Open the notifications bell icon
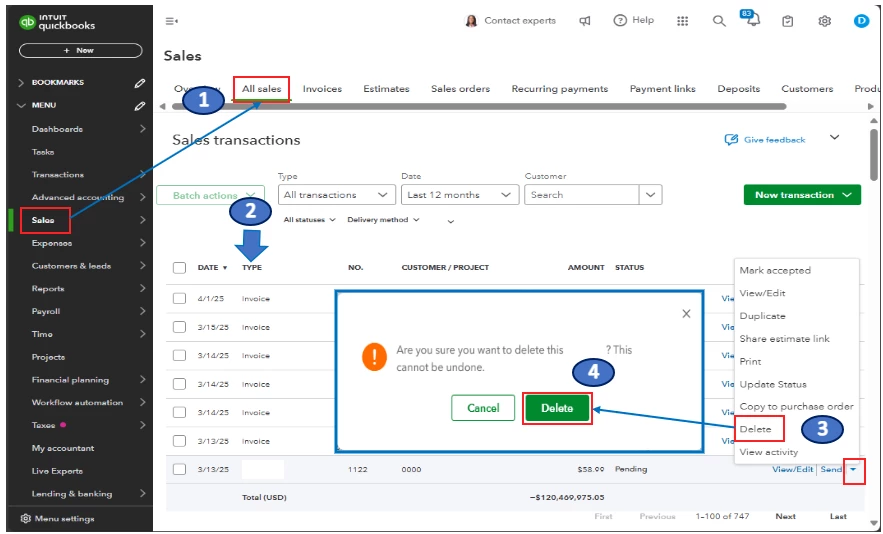Screen dimensions: 883x534 point(750,19)
